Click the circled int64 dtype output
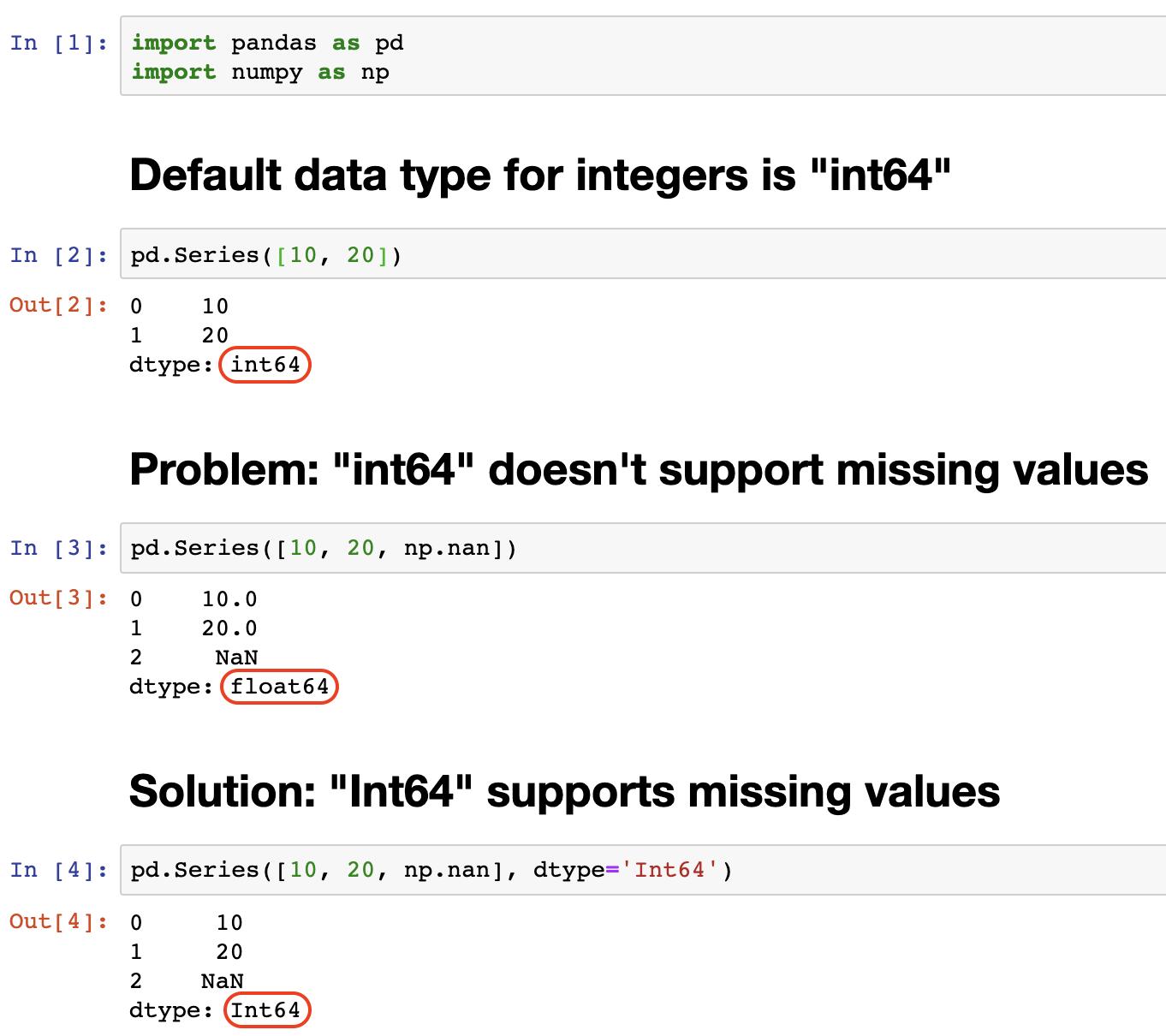1166x1036 pixels. [265, 365]
